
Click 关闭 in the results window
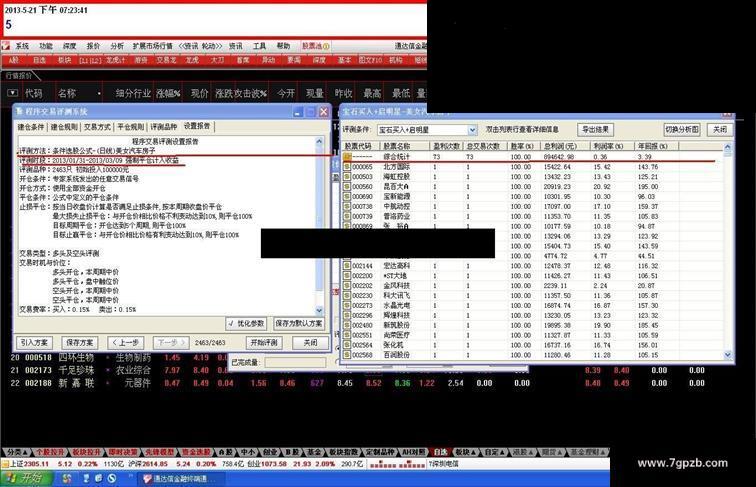click(720, 129)
